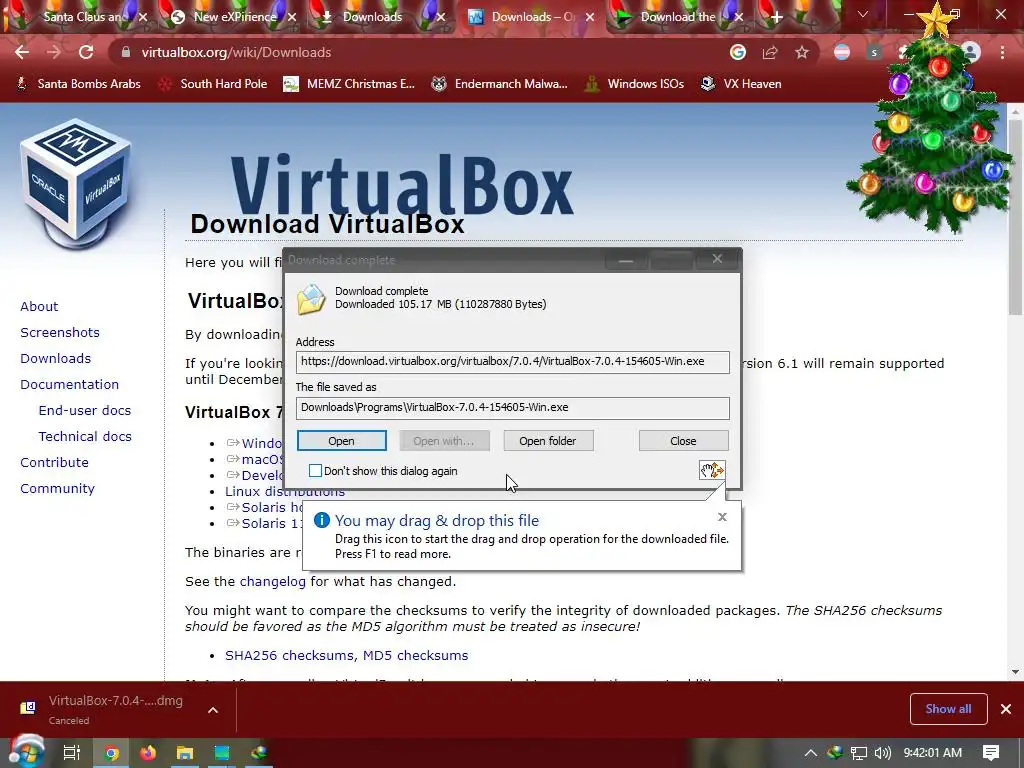Click the file saved as path field

coord(513,408)
